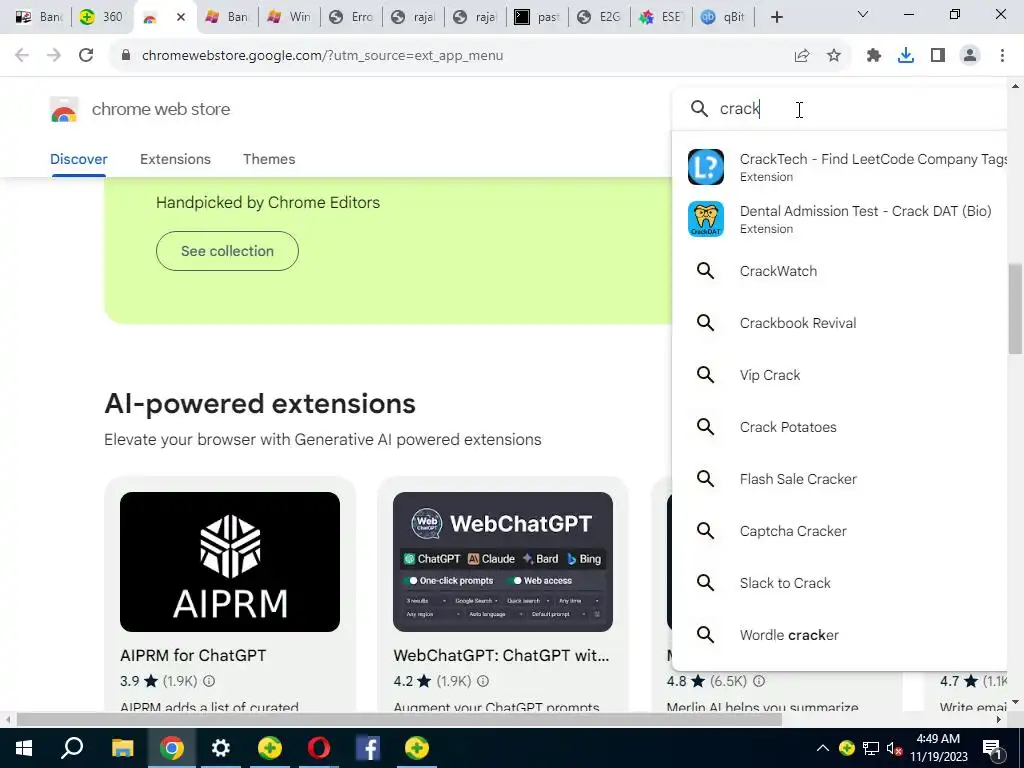Image resolution: width=1024 pixels, height=768 pixels.
Task: Open Windows taskbar search
Action: click(x=72, y=748)
